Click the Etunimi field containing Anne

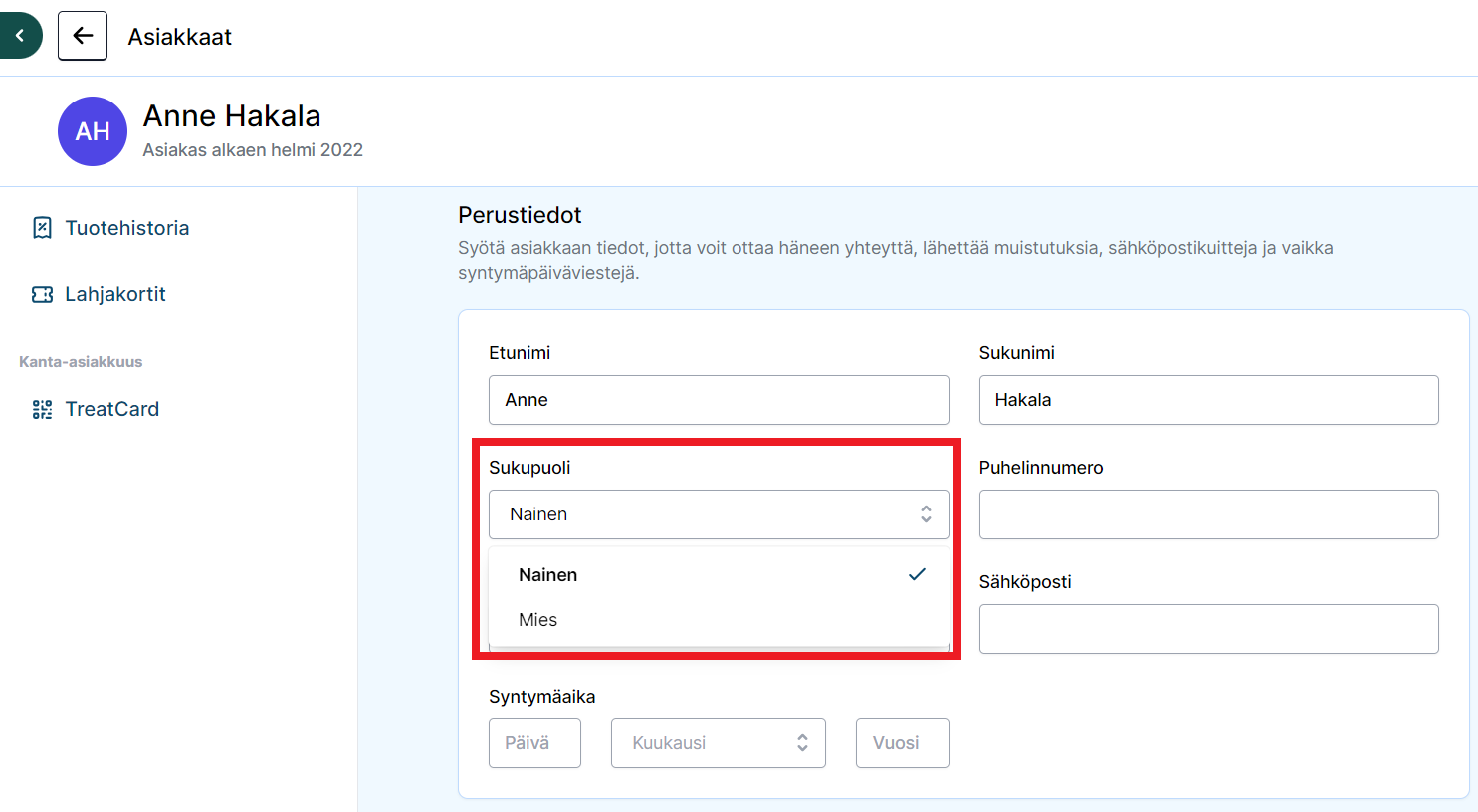click(719, 400)
